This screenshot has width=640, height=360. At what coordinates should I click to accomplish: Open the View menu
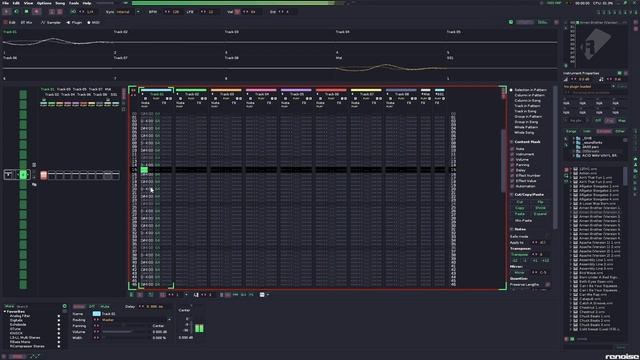[x=28, y=3]
